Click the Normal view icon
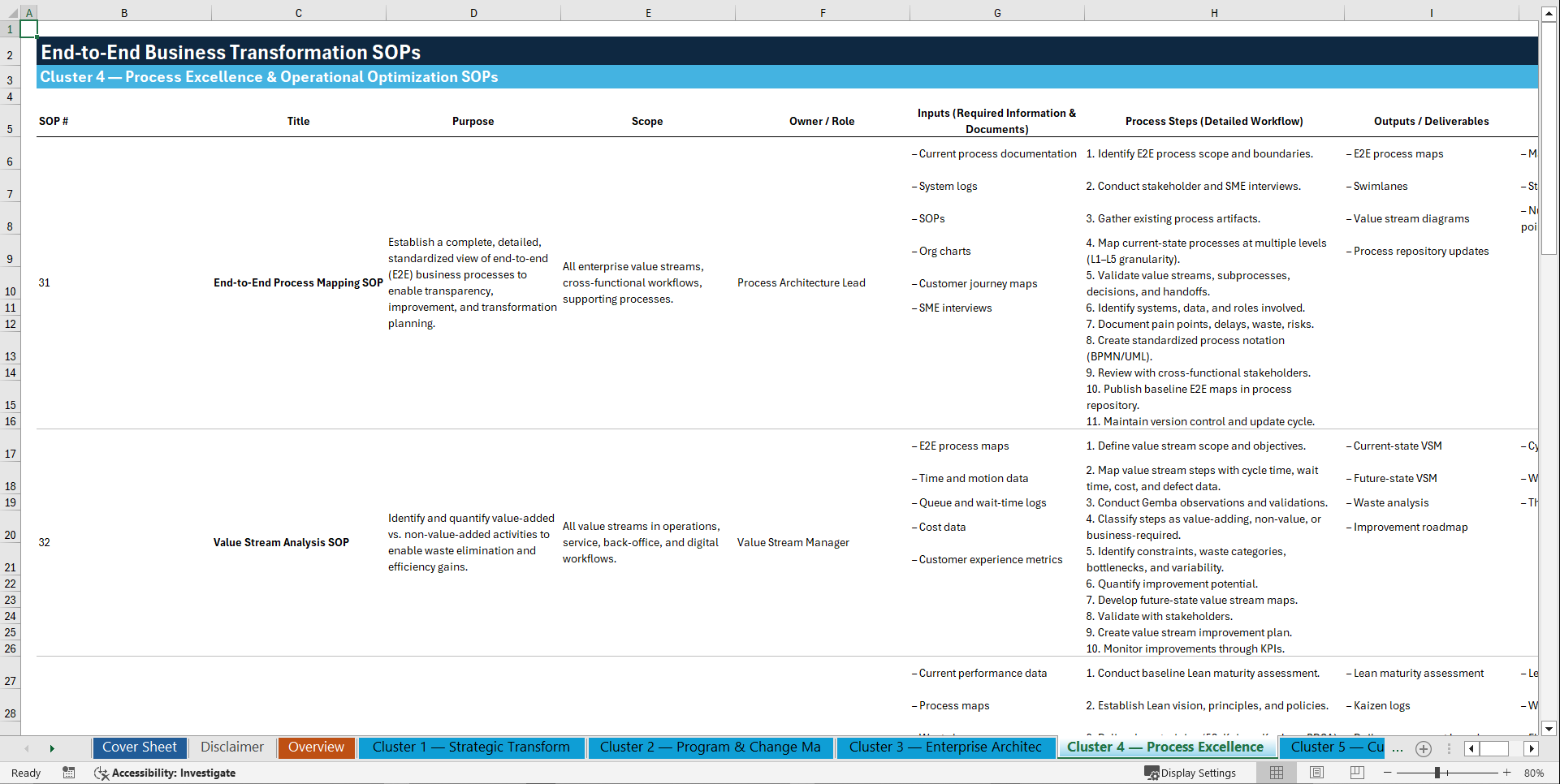1560x784 pixels. [x=1276, y=773]
